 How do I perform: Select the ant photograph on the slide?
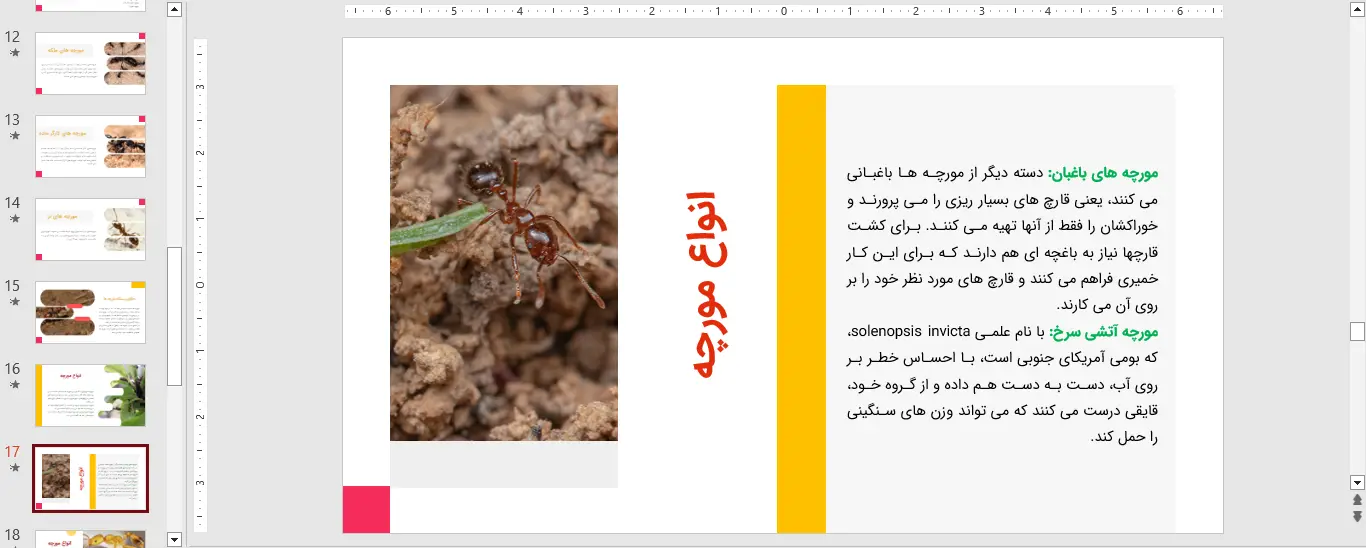[503, 262]
